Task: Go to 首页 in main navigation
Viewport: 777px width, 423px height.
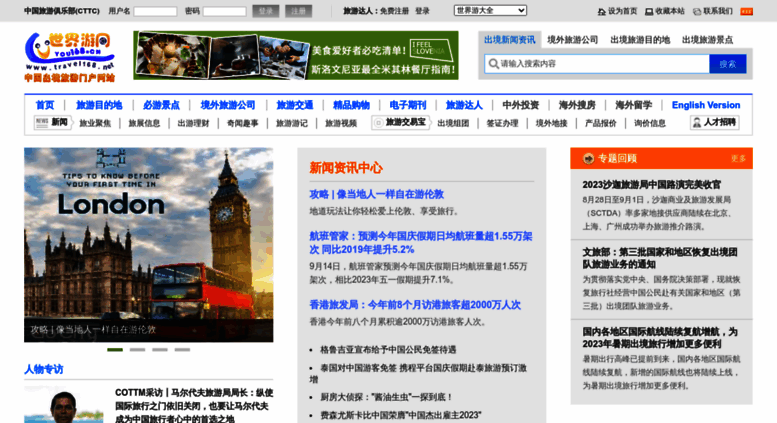Action: 45,105
